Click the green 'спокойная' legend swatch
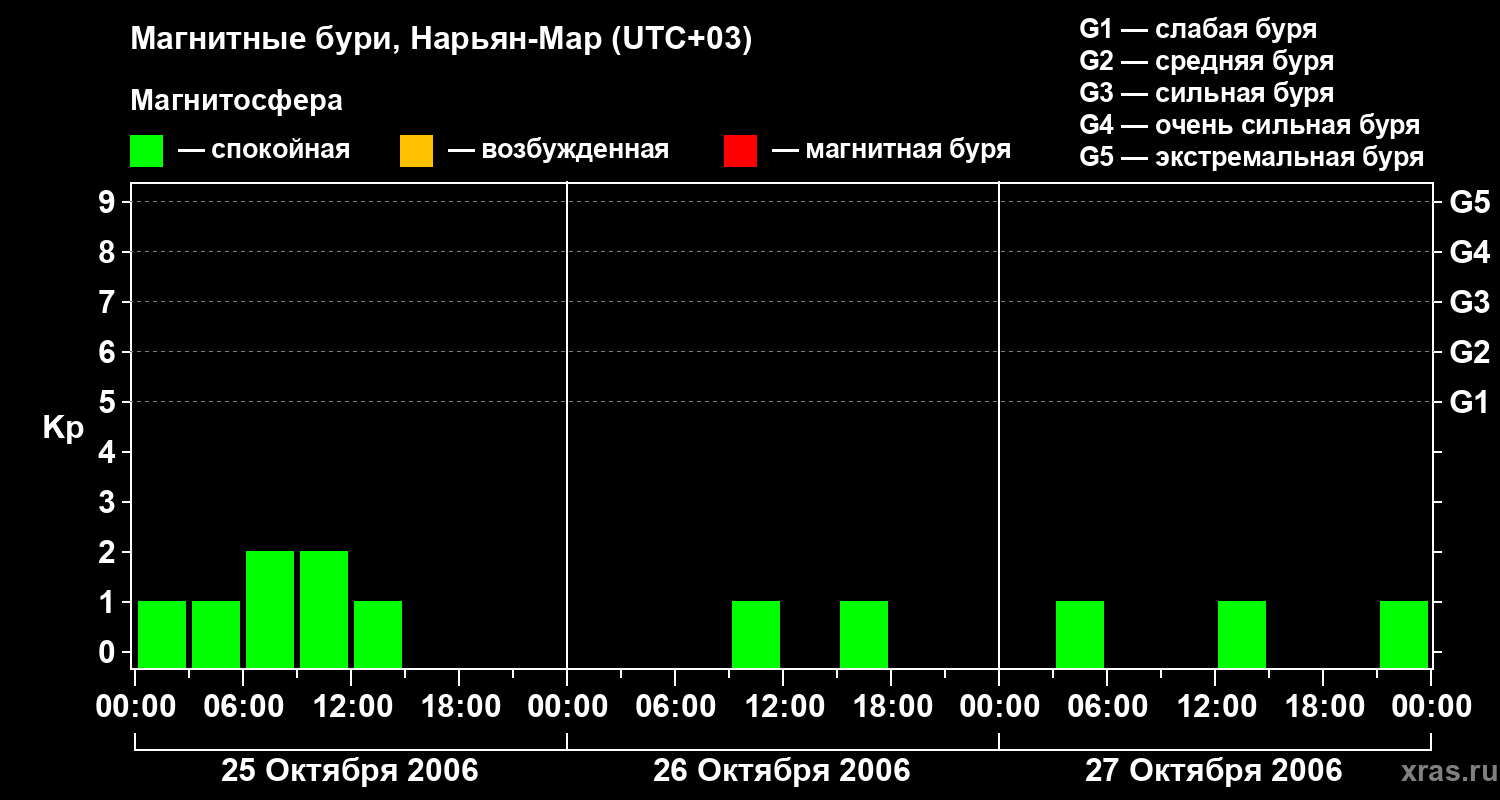Image resolution: width=1500 pixels, height=800 pixels. [147, 151]
